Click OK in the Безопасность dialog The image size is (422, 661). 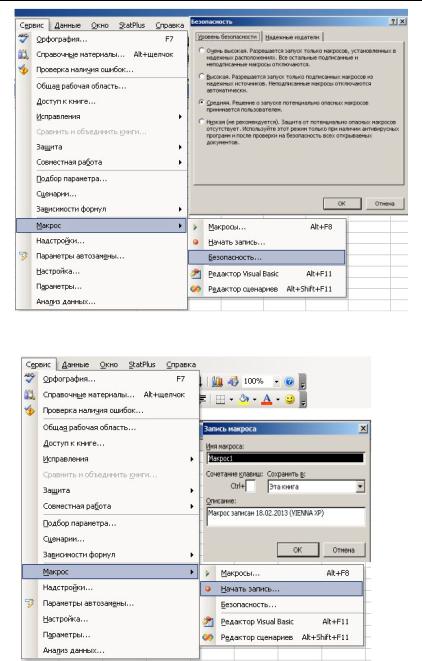point(342,203)
